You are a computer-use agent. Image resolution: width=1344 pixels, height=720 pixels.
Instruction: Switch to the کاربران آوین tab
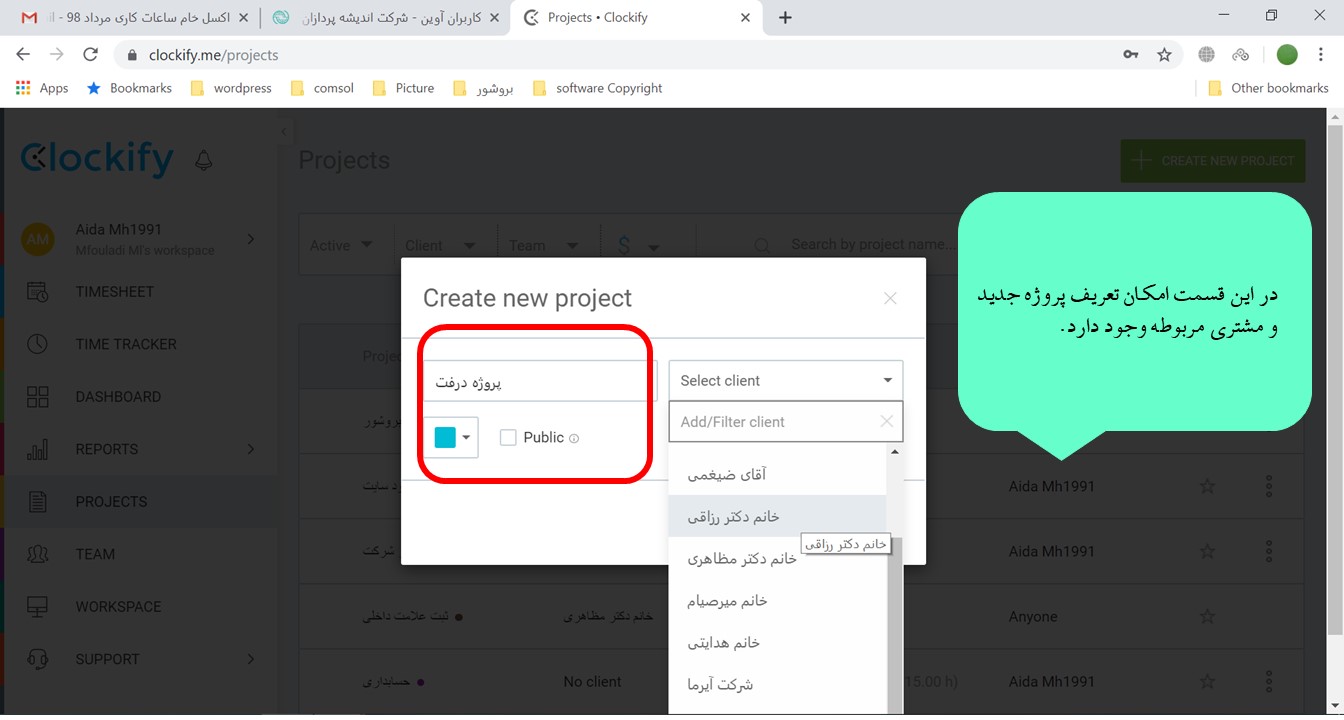click(385, 17)
